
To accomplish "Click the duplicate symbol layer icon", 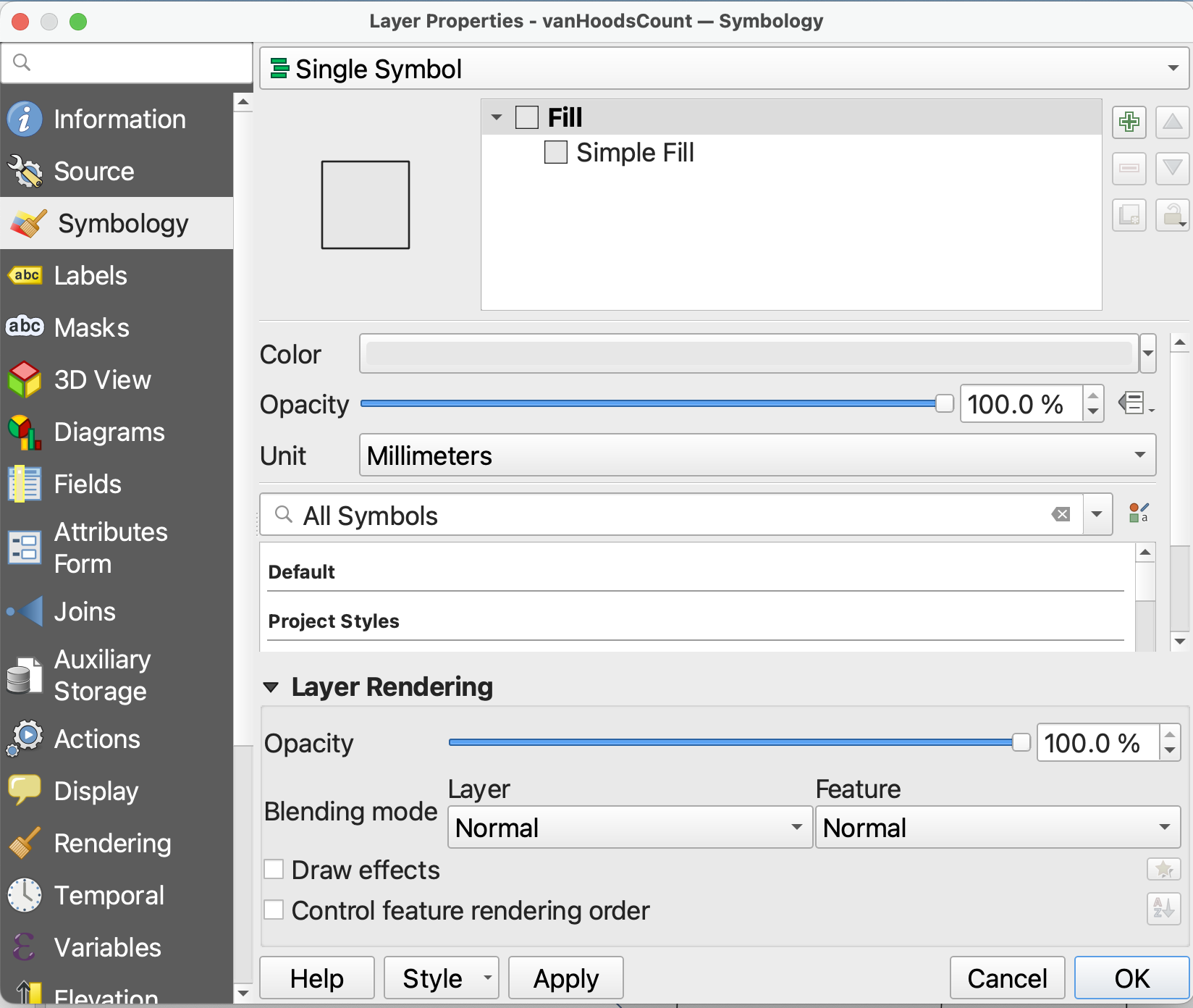I will tap(1129, 215).
